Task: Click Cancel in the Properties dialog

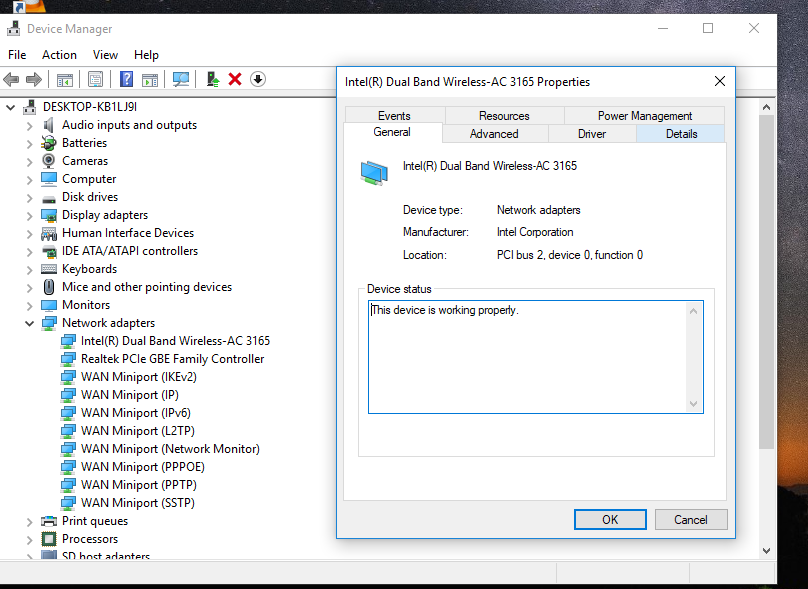Action: click(x=690, y=519)
